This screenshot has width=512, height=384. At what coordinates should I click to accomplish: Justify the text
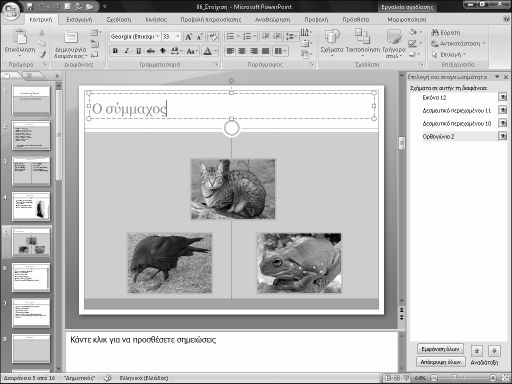[x=265, y=51]
